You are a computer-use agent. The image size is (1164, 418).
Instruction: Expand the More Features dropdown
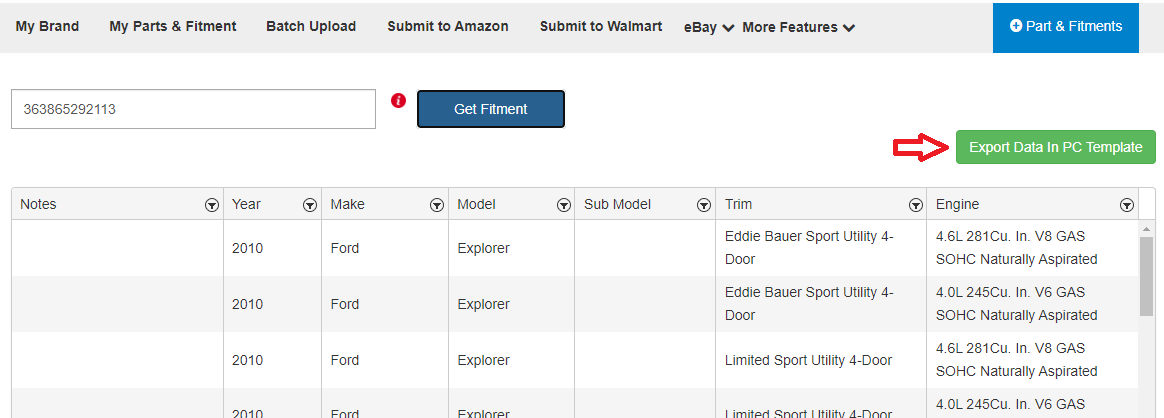pos(799,27)
